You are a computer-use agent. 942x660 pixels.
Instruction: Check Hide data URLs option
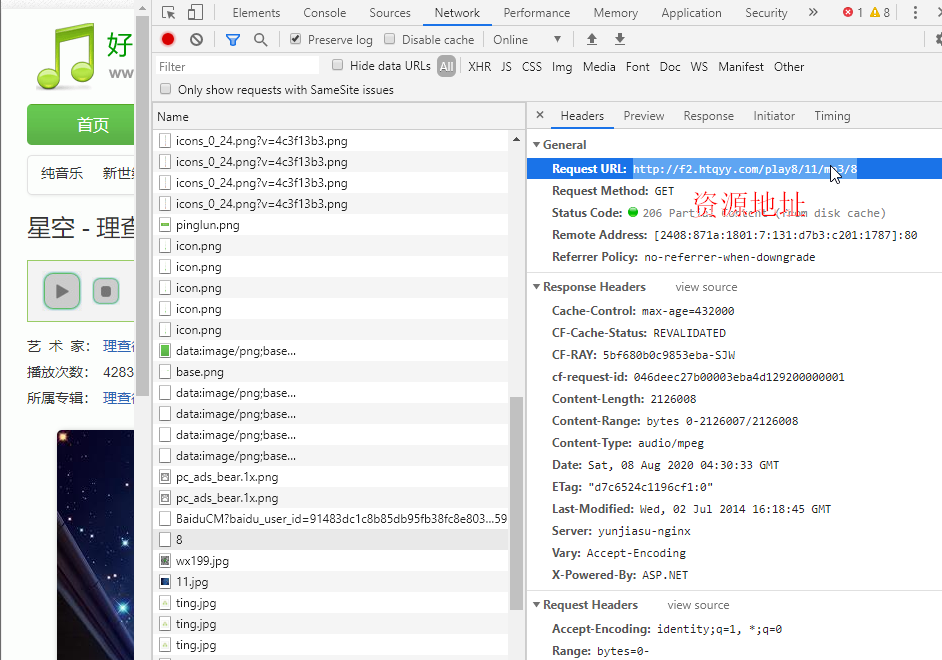(338, 65)
